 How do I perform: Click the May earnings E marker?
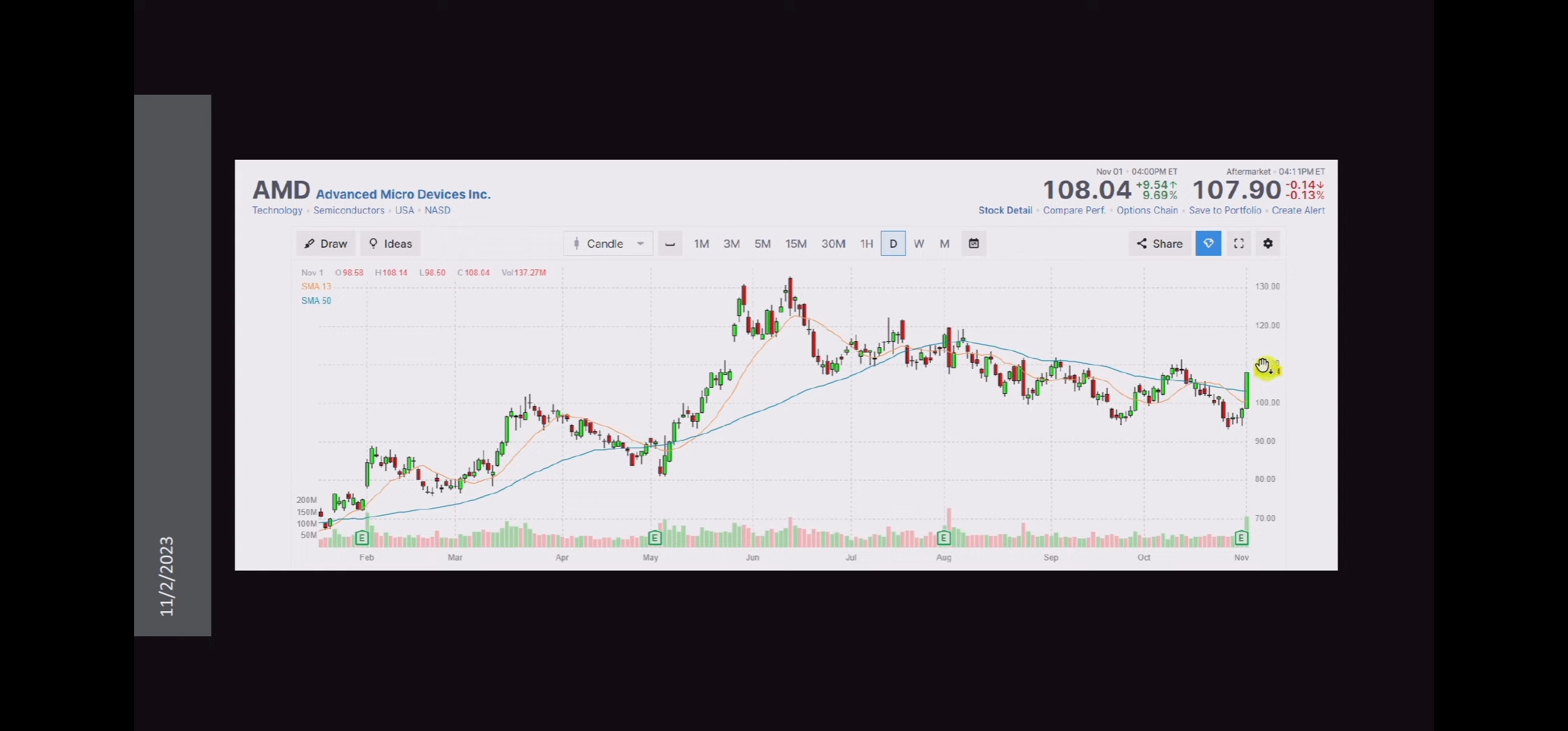(654, 538)
